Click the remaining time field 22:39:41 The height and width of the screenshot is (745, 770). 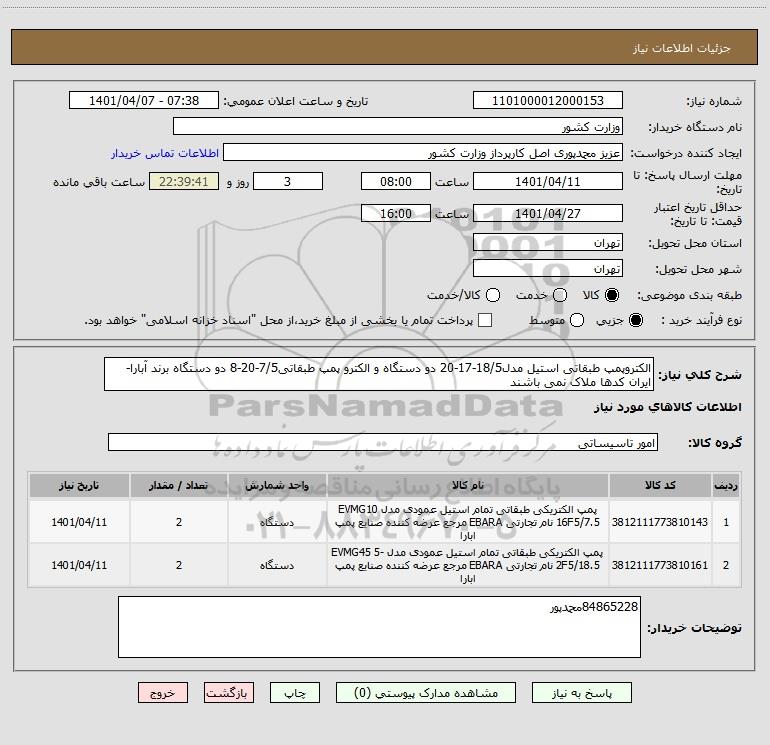(x=184, y=181)
